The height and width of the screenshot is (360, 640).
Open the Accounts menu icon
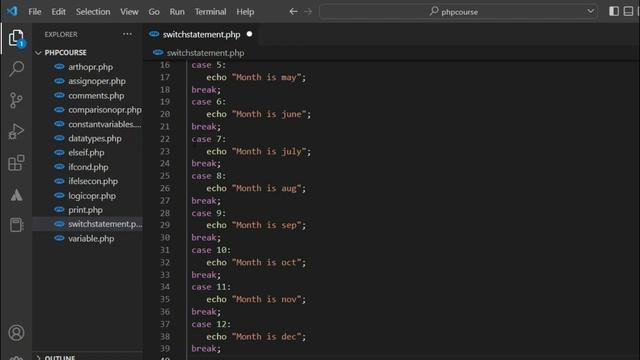(x=16, y=333)
